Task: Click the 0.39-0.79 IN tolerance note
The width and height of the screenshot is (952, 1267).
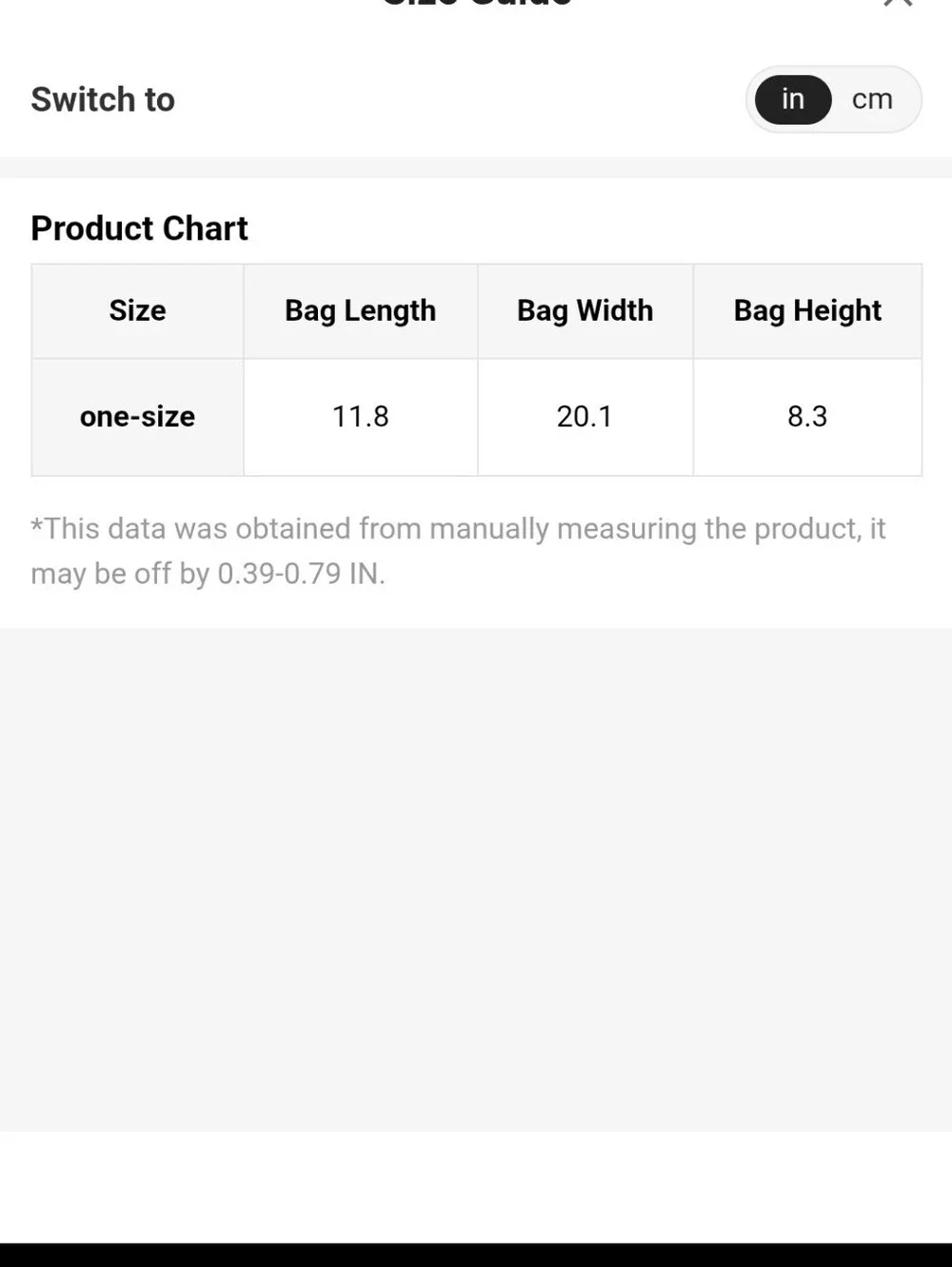Action: pos(301,574)
